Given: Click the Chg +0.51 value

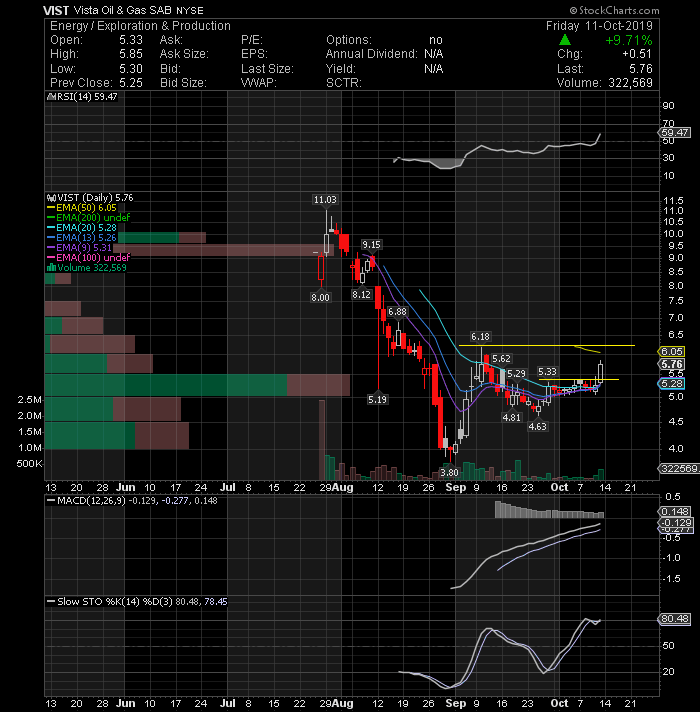Looking at the screenshot, I should (x=637, y=54).
